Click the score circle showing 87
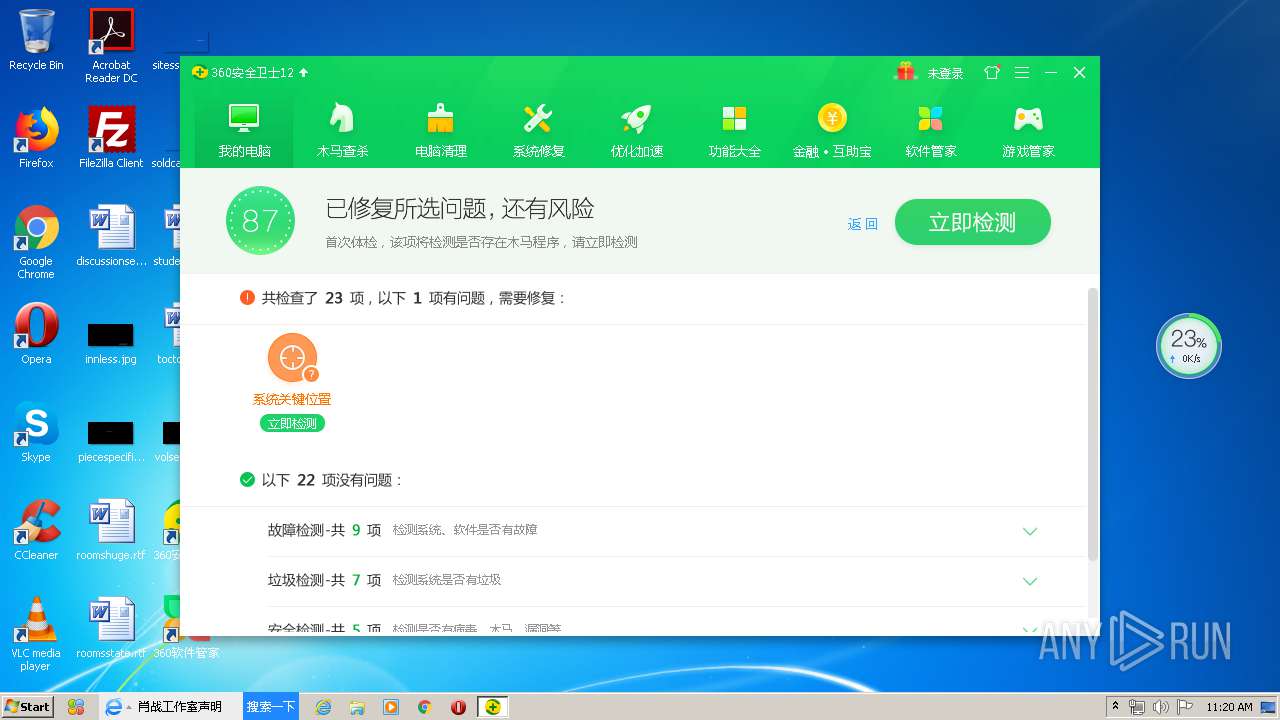Screen dimensions: 1280x720 260,221
